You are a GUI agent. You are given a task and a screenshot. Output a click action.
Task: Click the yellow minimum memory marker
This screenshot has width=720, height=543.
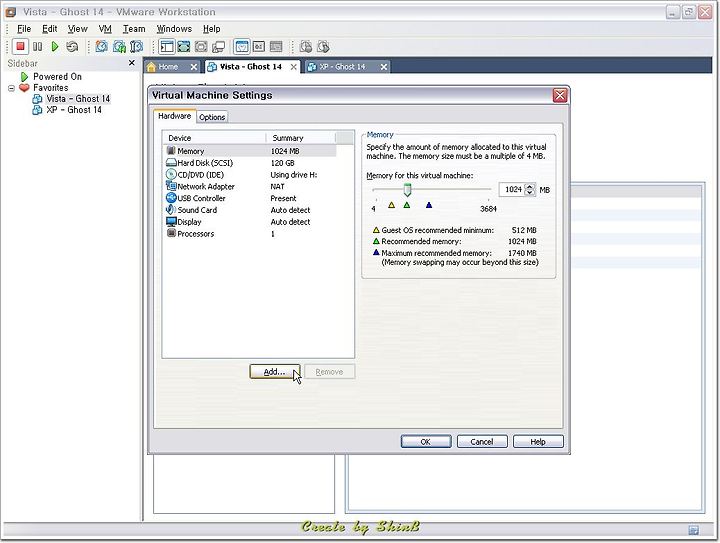(x=392, y=205)
